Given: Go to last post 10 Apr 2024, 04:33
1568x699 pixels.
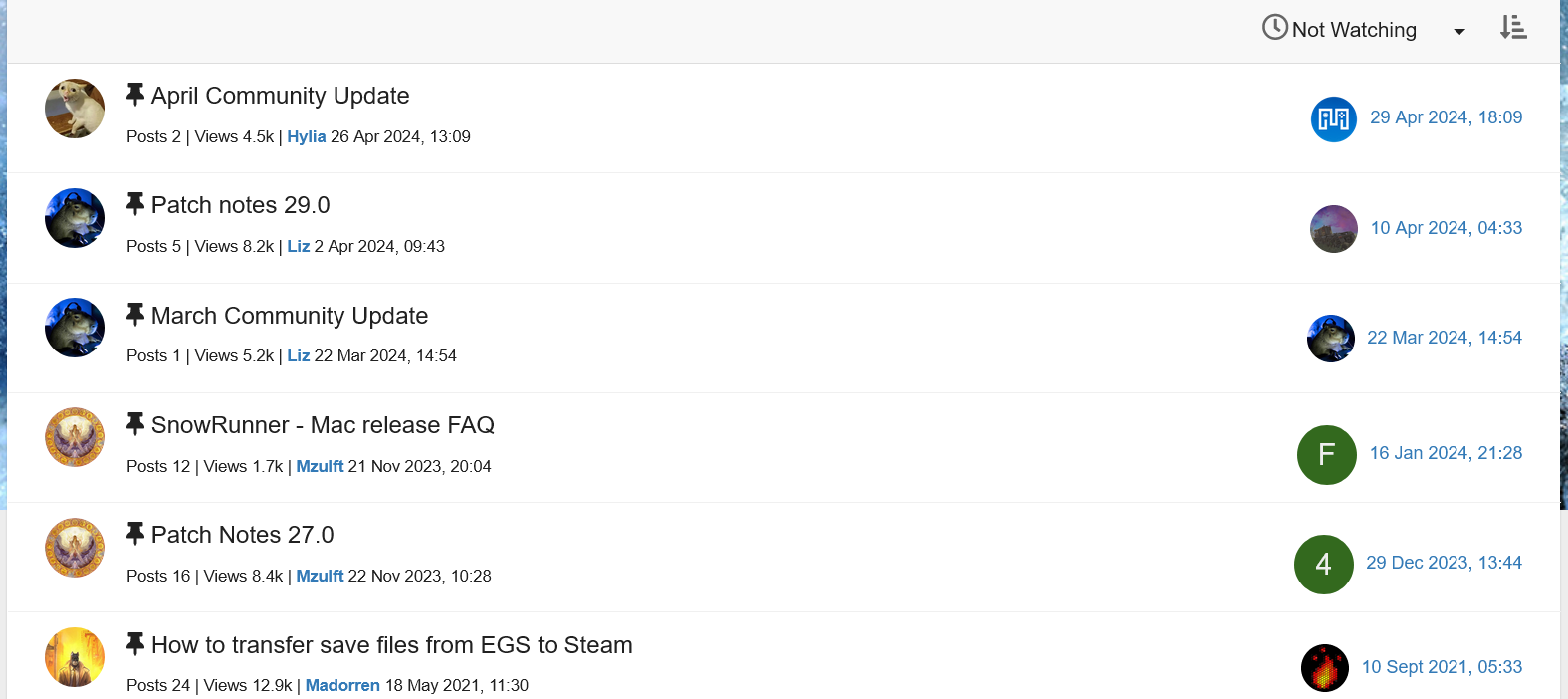Looking at the screenshot, I should (1446, 228).
